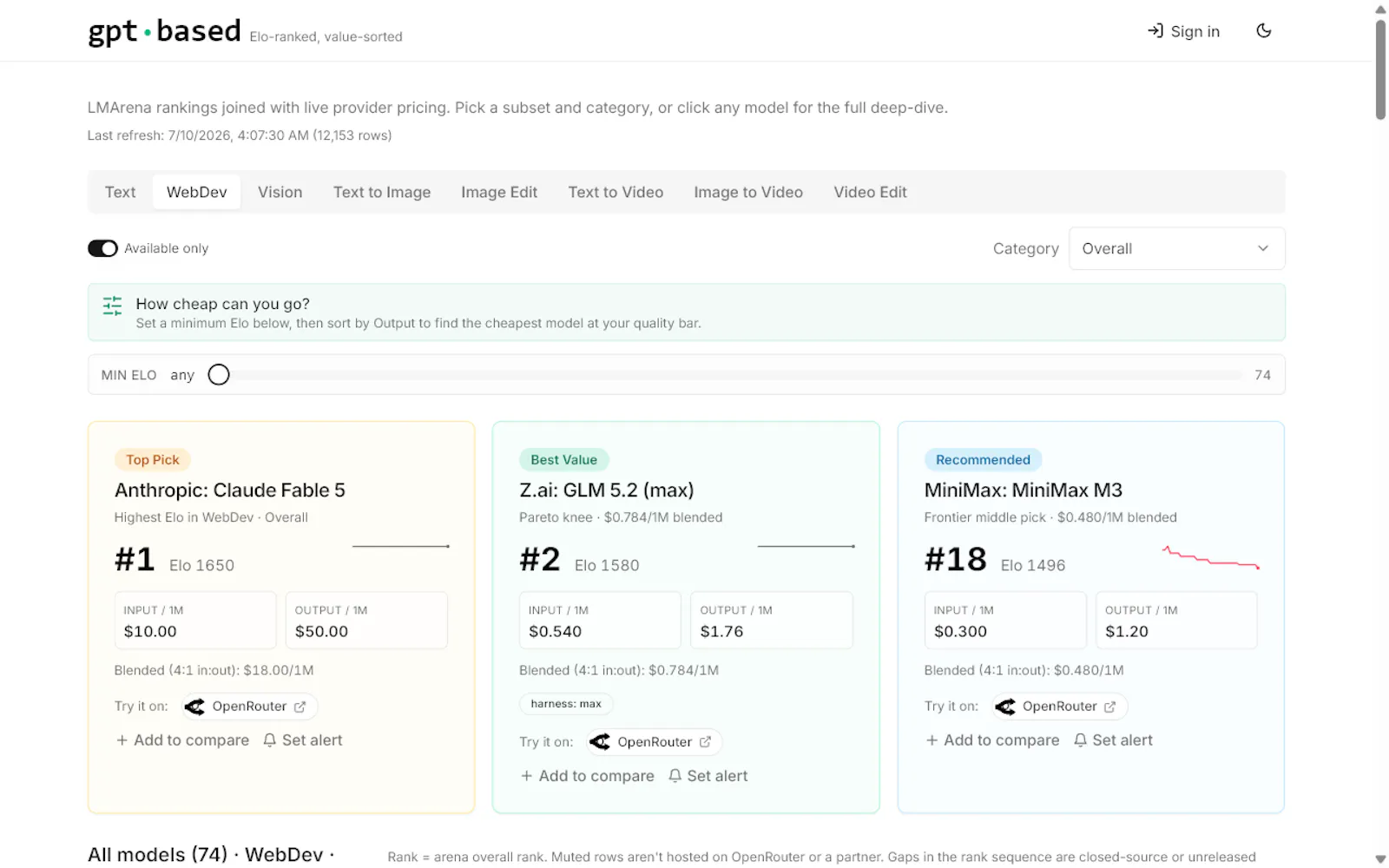Click the Top Pick badge

(x=153, y=460)
